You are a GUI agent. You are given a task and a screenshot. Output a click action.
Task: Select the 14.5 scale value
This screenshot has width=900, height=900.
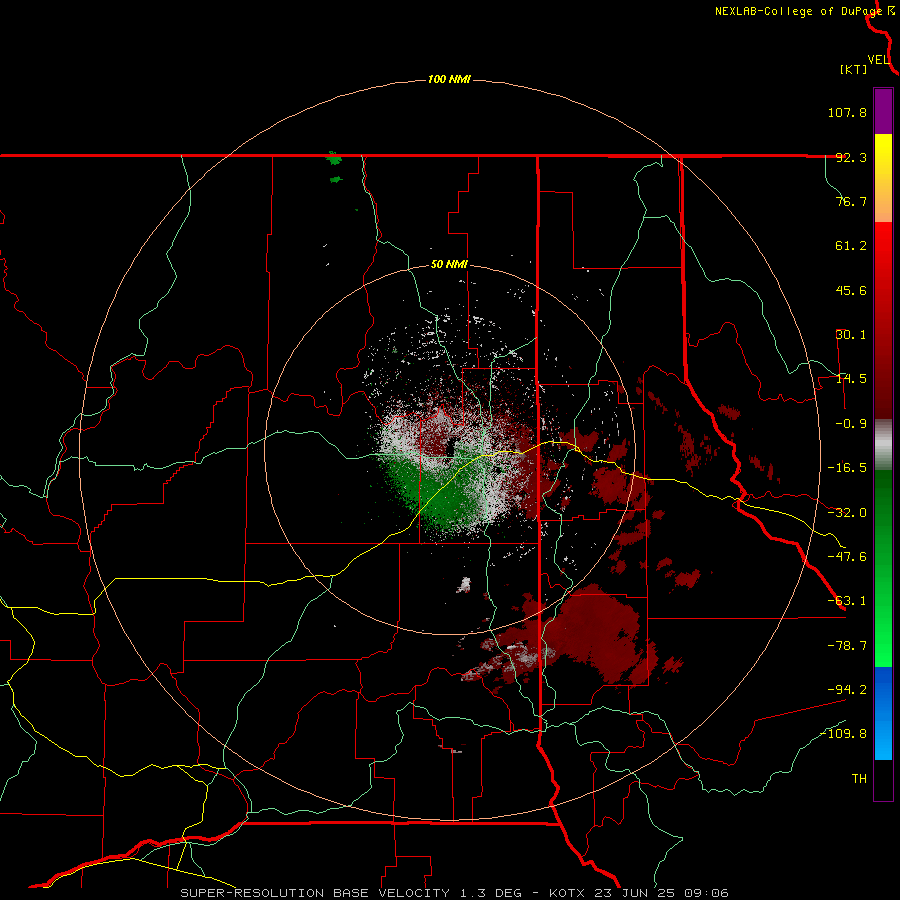(851, 379)
